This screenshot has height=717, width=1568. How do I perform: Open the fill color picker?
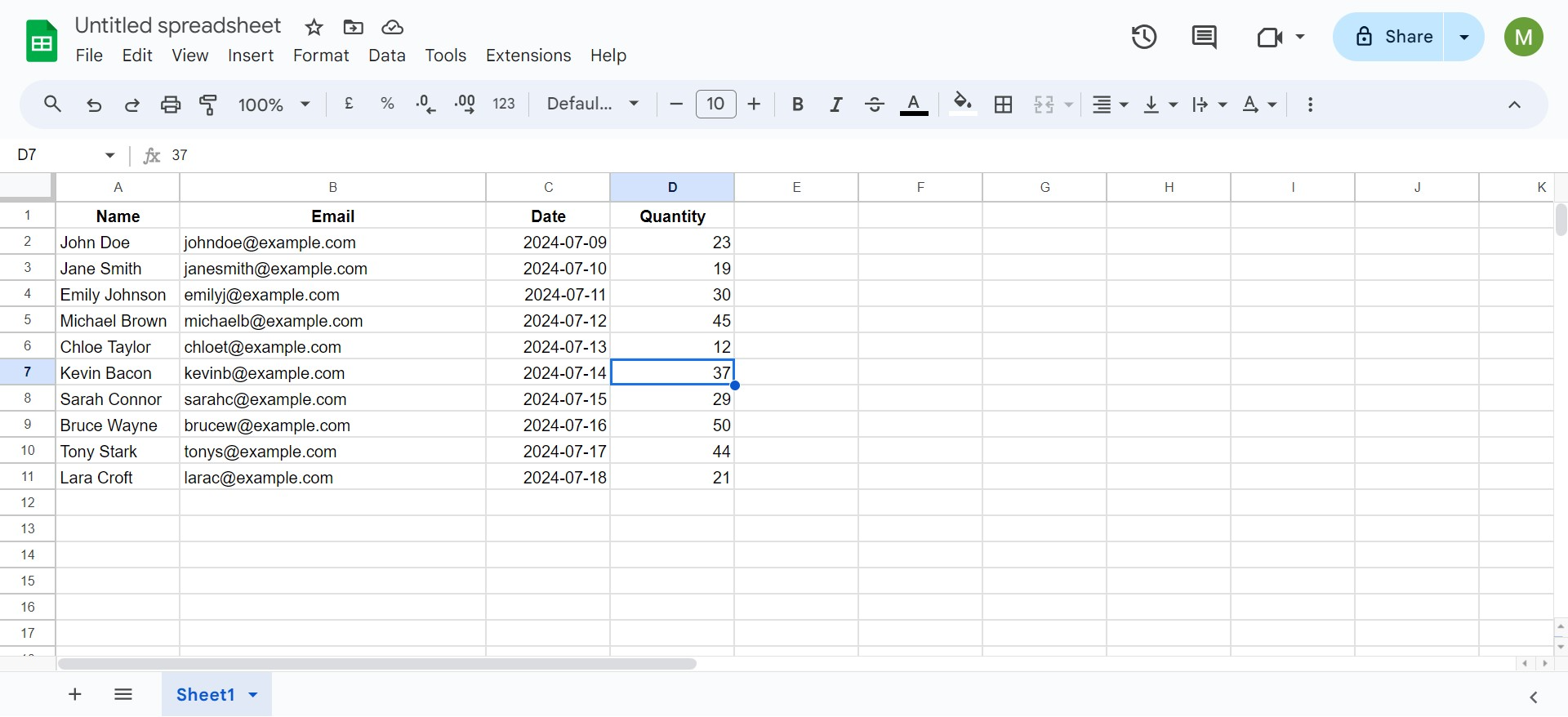tap(964, 105)
